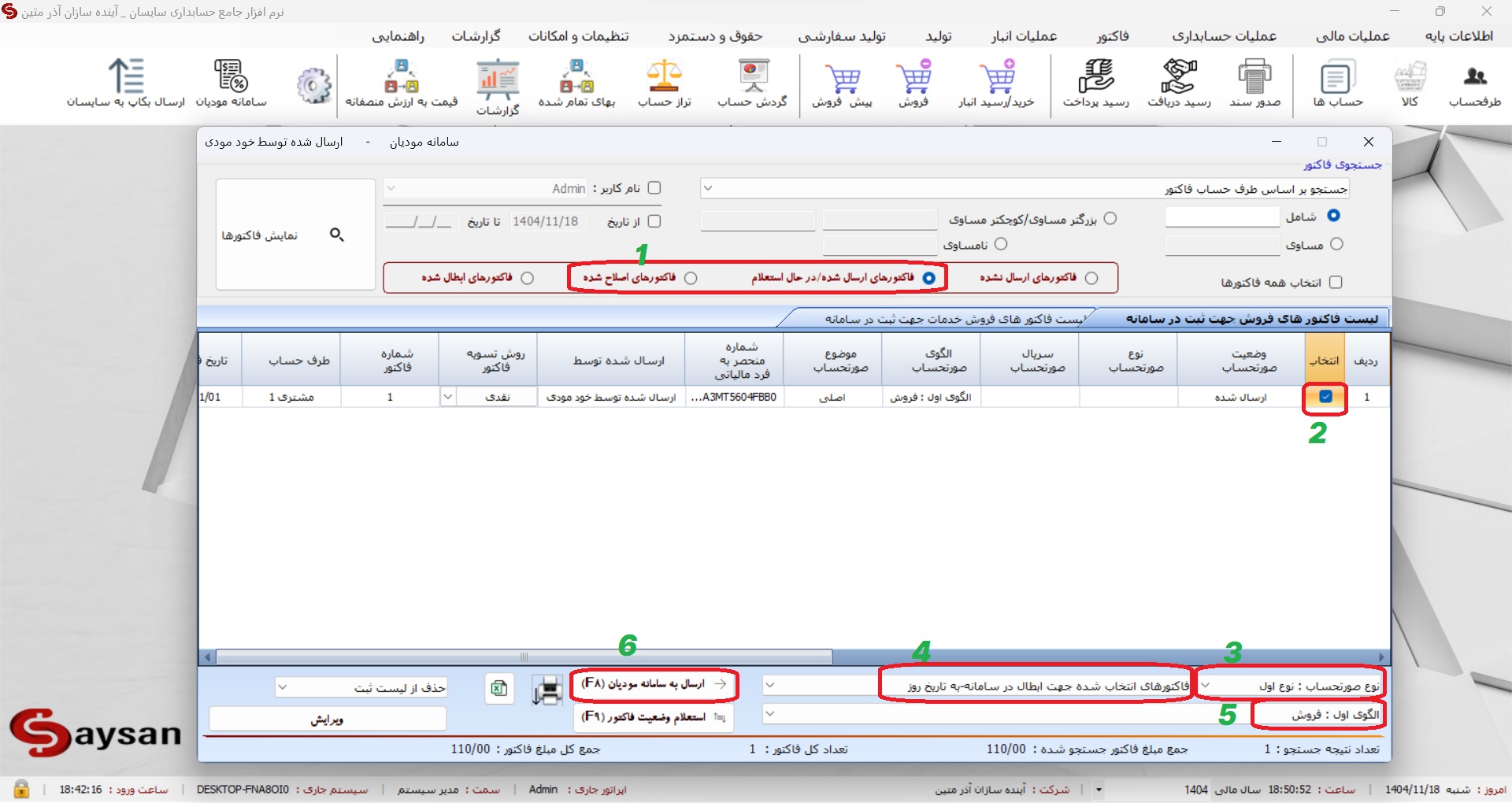
Task: Open the حذف از لیست ثبت dropdown
Action: tap(361, 687)
